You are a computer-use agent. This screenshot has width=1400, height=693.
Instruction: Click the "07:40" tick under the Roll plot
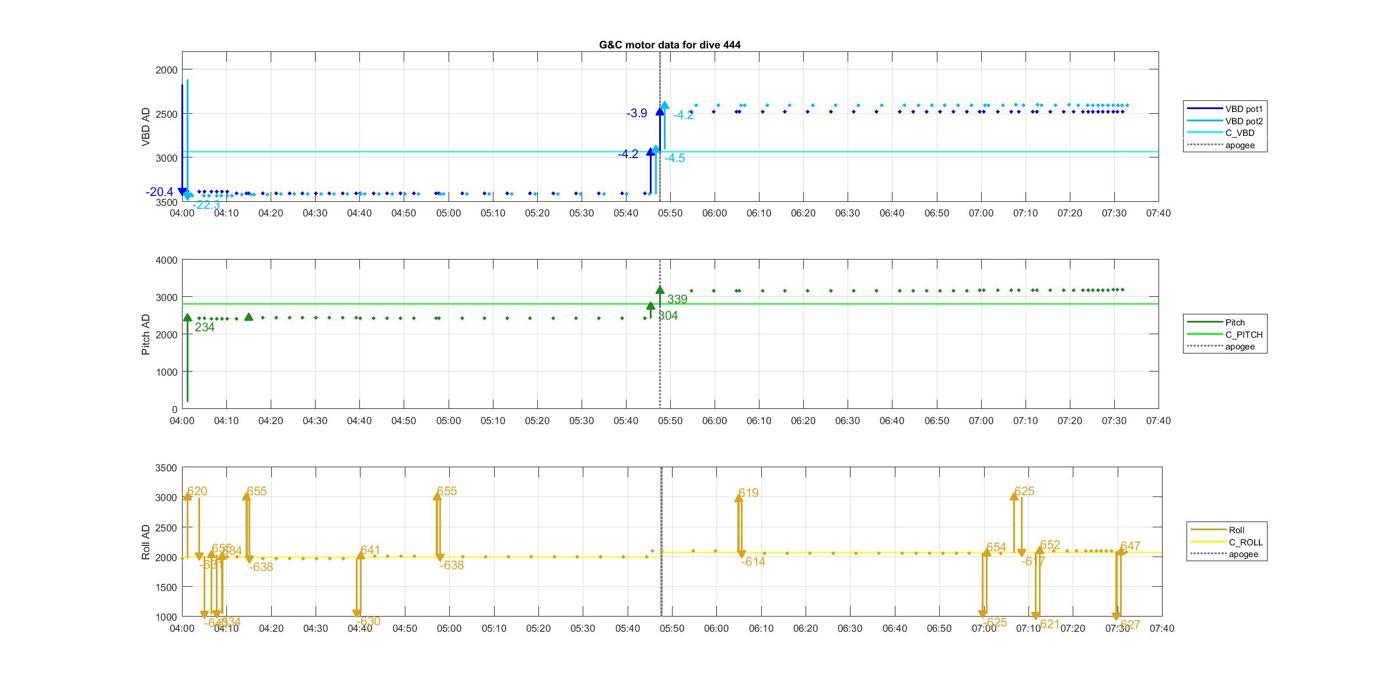tap(1161, 628)
